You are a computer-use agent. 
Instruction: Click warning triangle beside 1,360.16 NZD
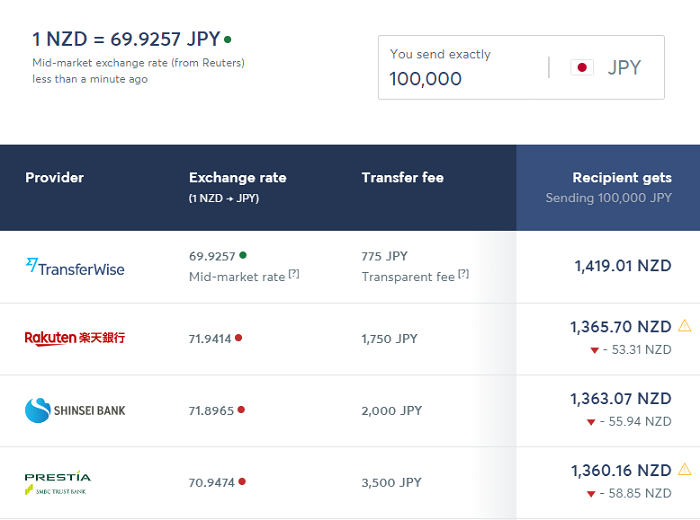tap(684, 469)
